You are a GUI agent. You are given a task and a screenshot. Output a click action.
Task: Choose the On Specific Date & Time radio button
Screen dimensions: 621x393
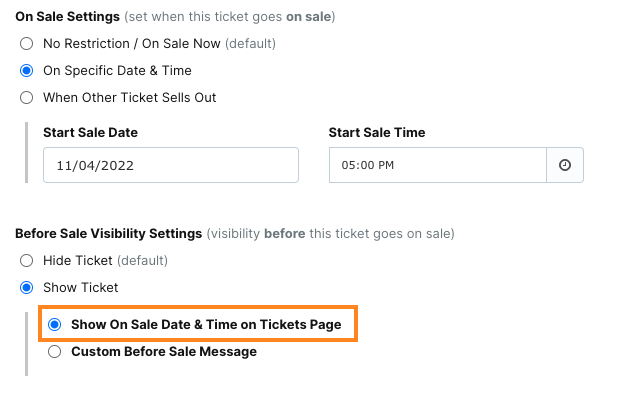[x=27, y=71]
